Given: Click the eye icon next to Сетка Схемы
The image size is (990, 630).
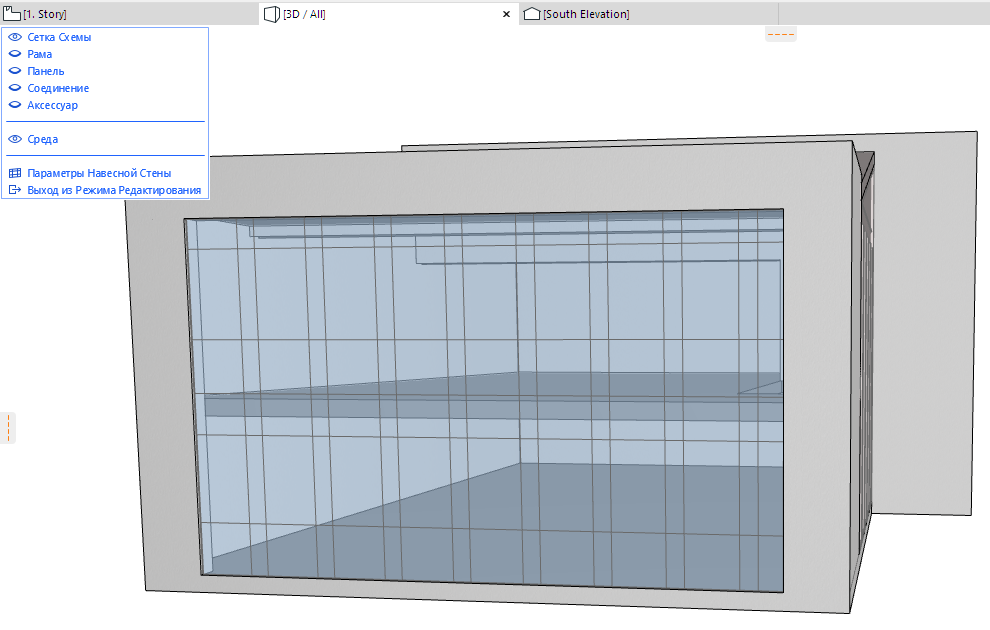Looking at the screenshot, I should pyautogui.click(x=14, y=36).
